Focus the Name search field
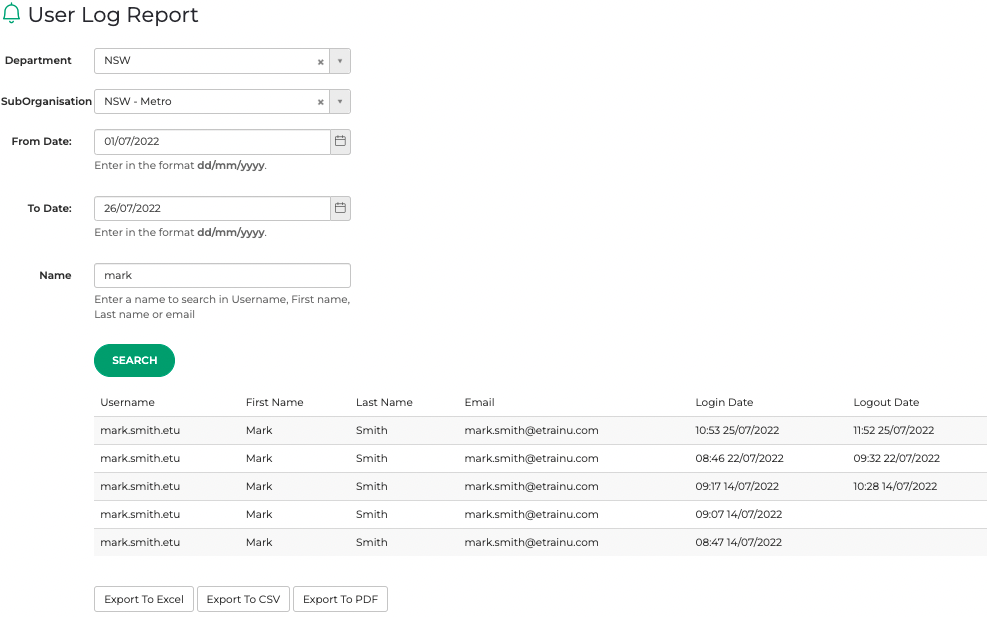The height and width of the screenshot is (617, 987). point(222,275)
